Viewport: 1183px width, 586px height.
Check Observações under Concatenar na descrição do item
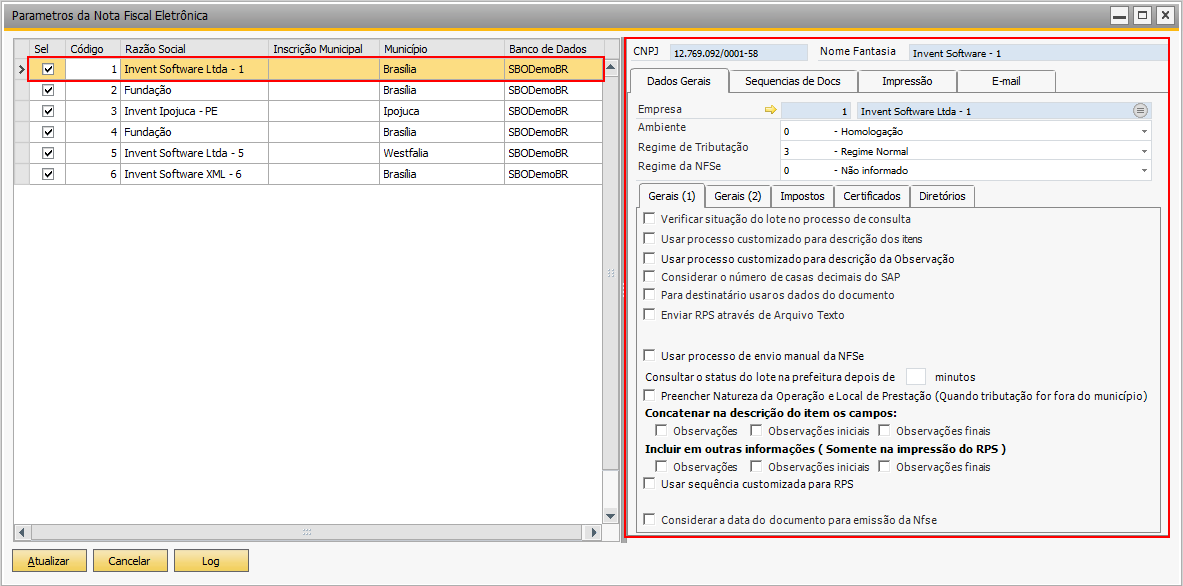click(x=661, y=431)
